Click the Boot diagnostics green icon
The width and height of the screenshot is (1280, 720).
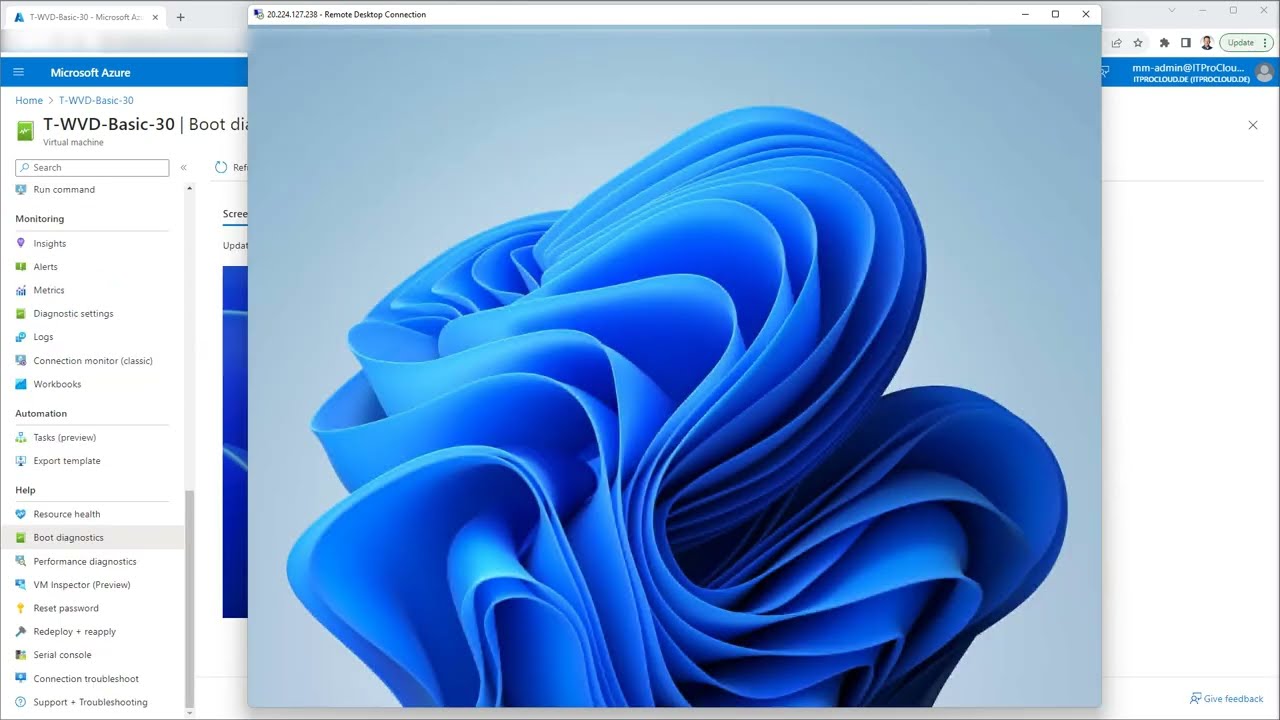(21, 538)
